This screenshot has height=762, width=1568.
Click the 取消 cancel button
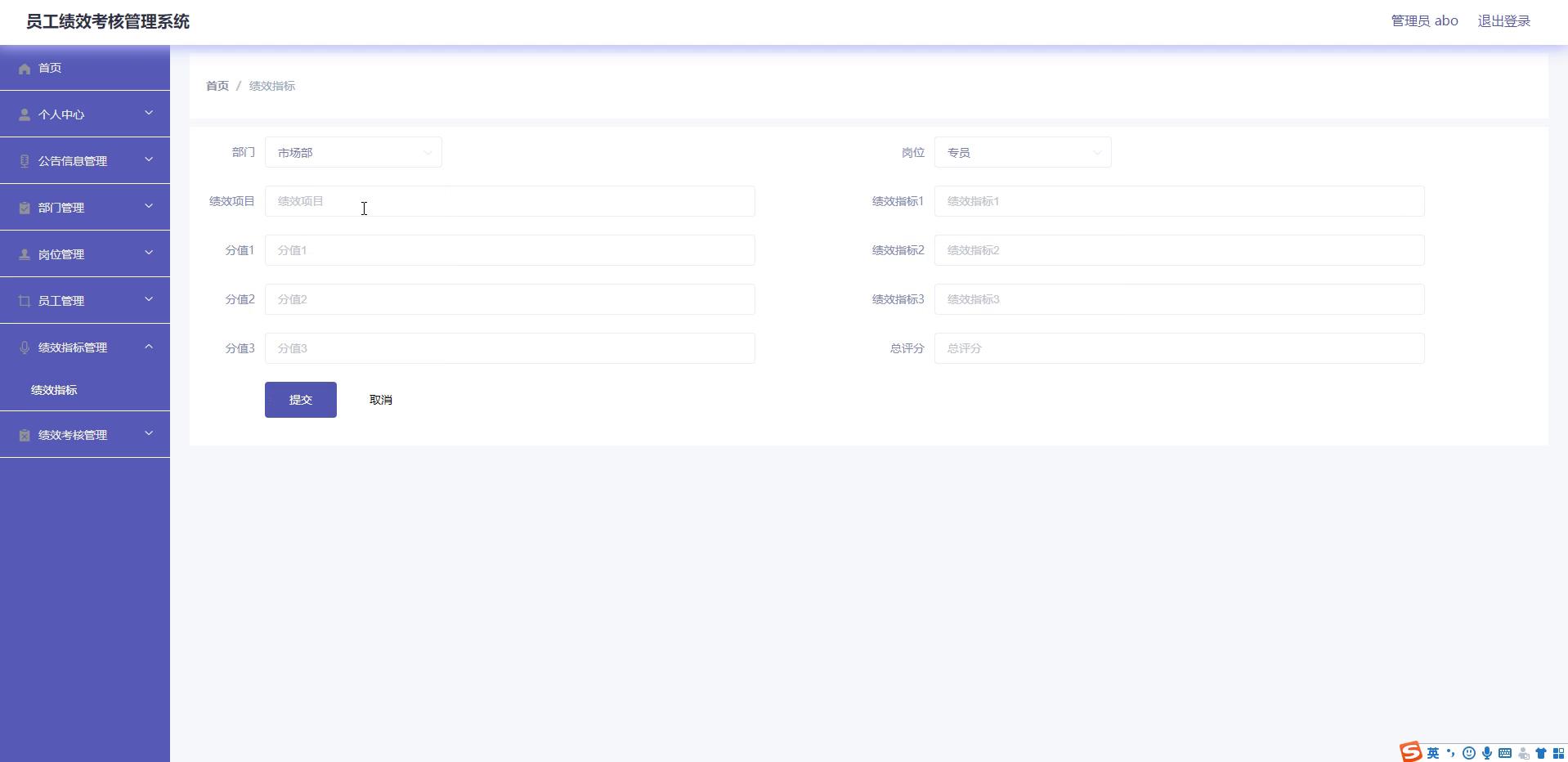coord(380,400)
